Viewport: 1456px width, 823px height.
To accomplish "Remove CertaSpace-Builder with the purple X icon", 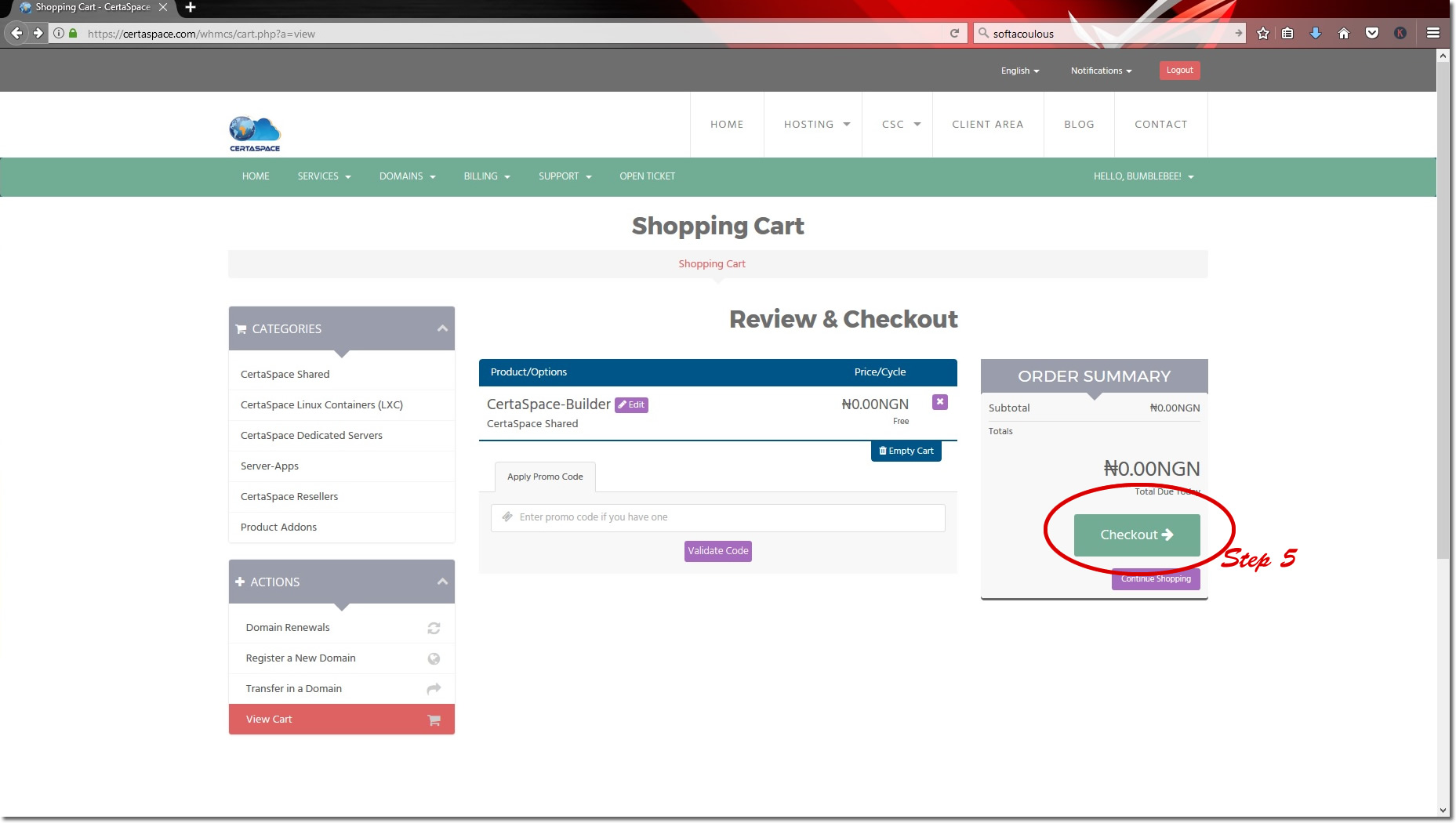I will click(x=940, y=402).
